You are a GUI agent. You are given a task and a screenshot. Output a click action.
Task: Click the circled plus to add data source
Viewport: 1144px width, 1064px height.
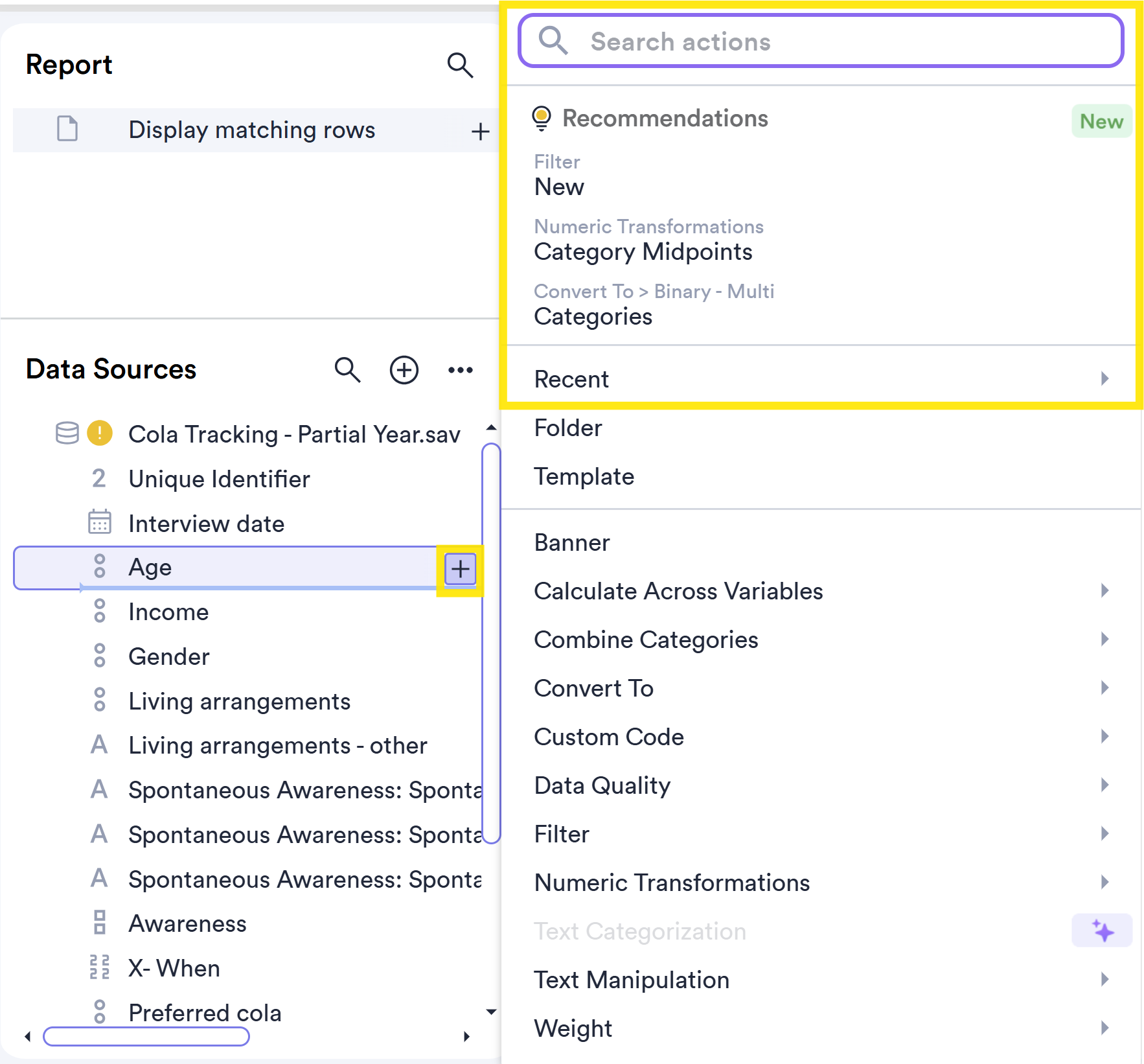tap(404, 370)
